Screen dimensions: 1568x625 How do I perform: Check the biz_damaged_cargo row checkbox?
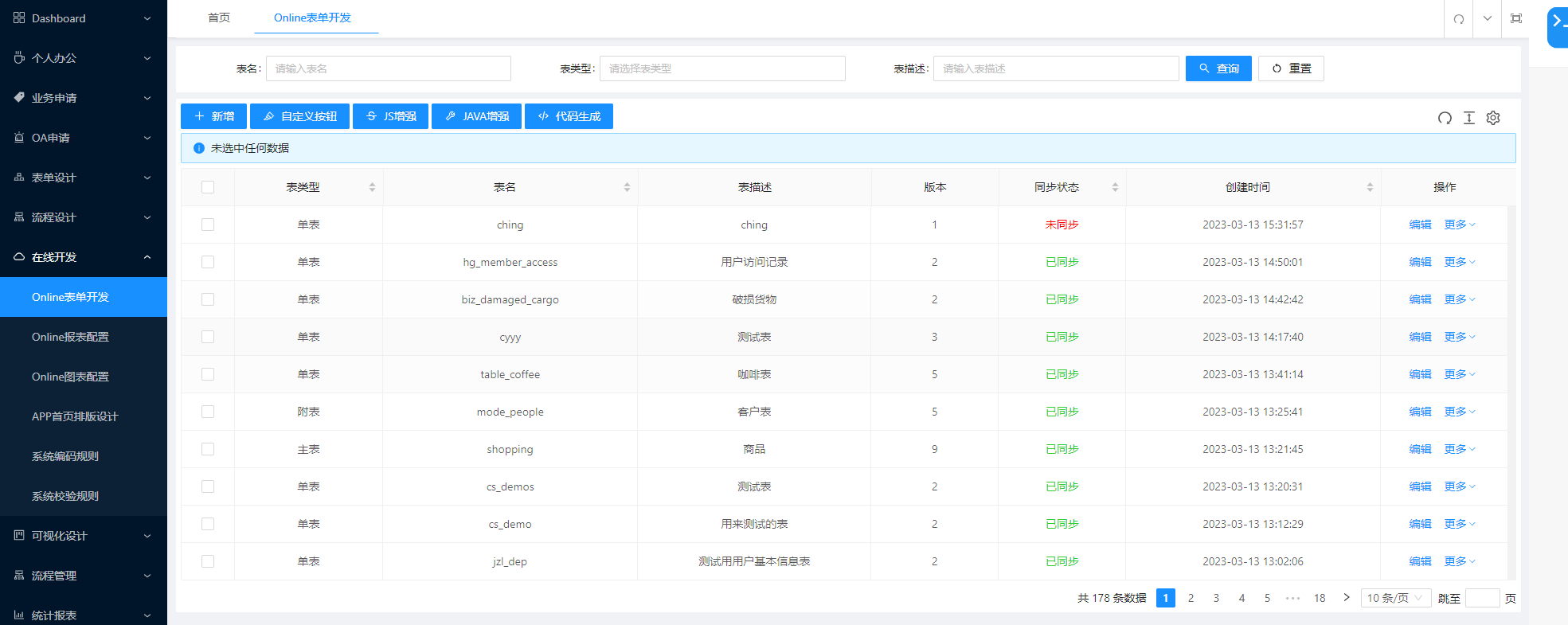point(208,299)
